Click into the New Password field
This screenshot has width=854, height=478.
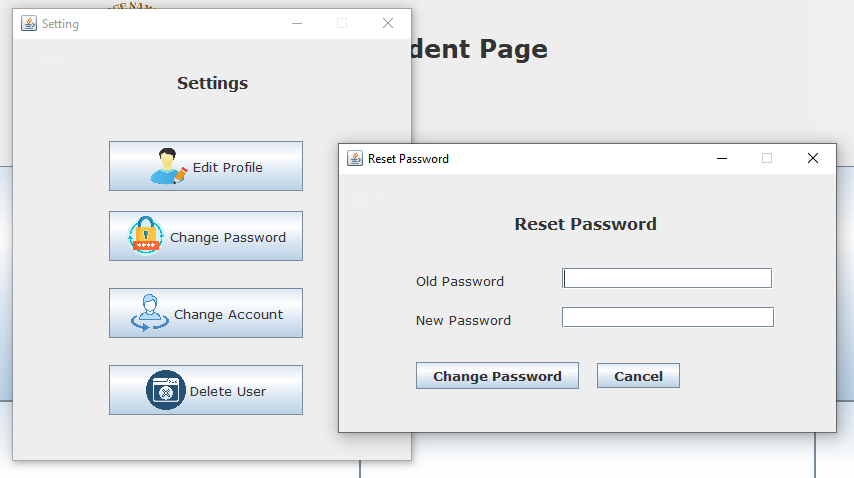(668, 317)
